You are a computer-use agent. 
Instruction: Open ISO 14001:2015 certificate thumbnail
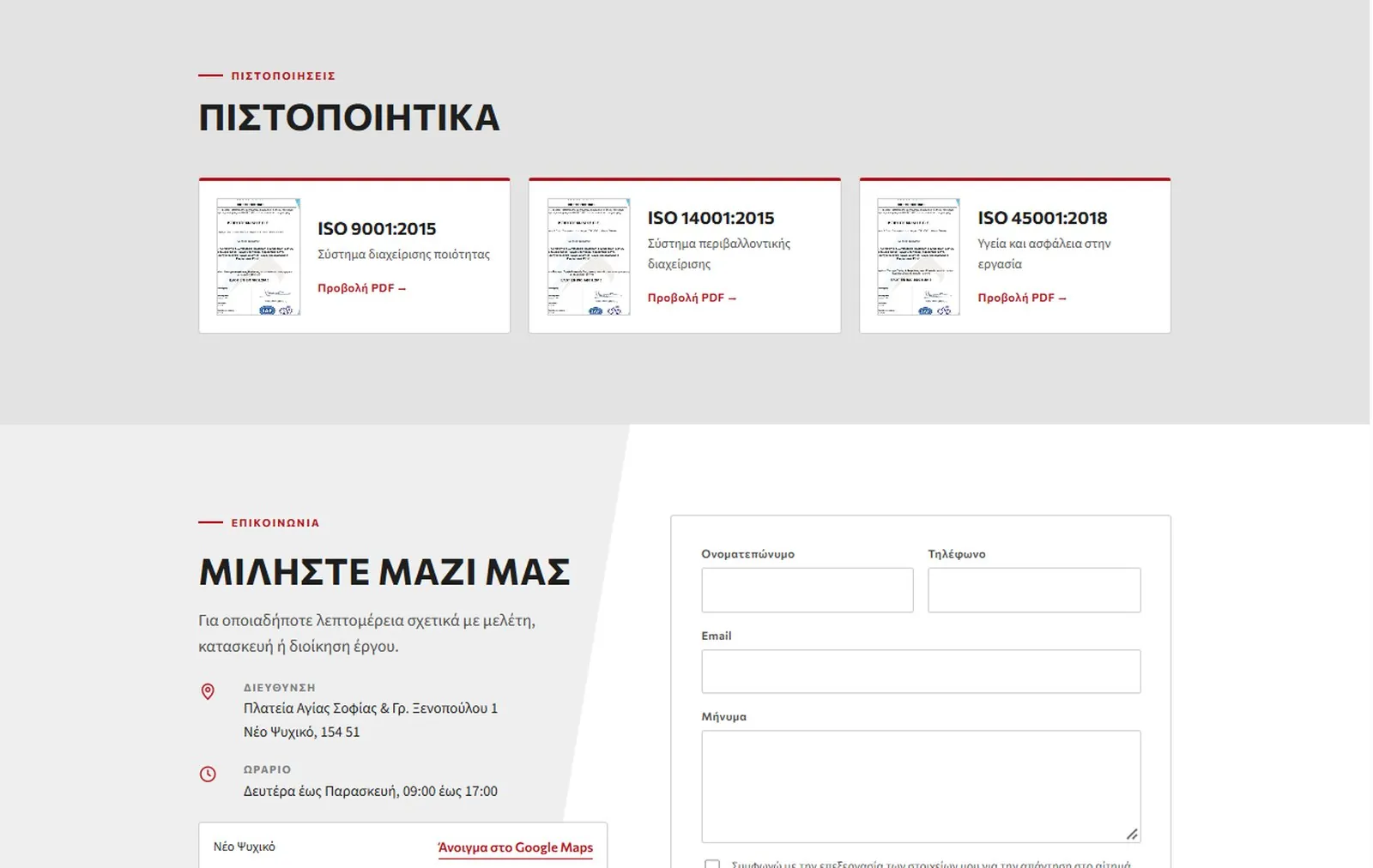589,256
